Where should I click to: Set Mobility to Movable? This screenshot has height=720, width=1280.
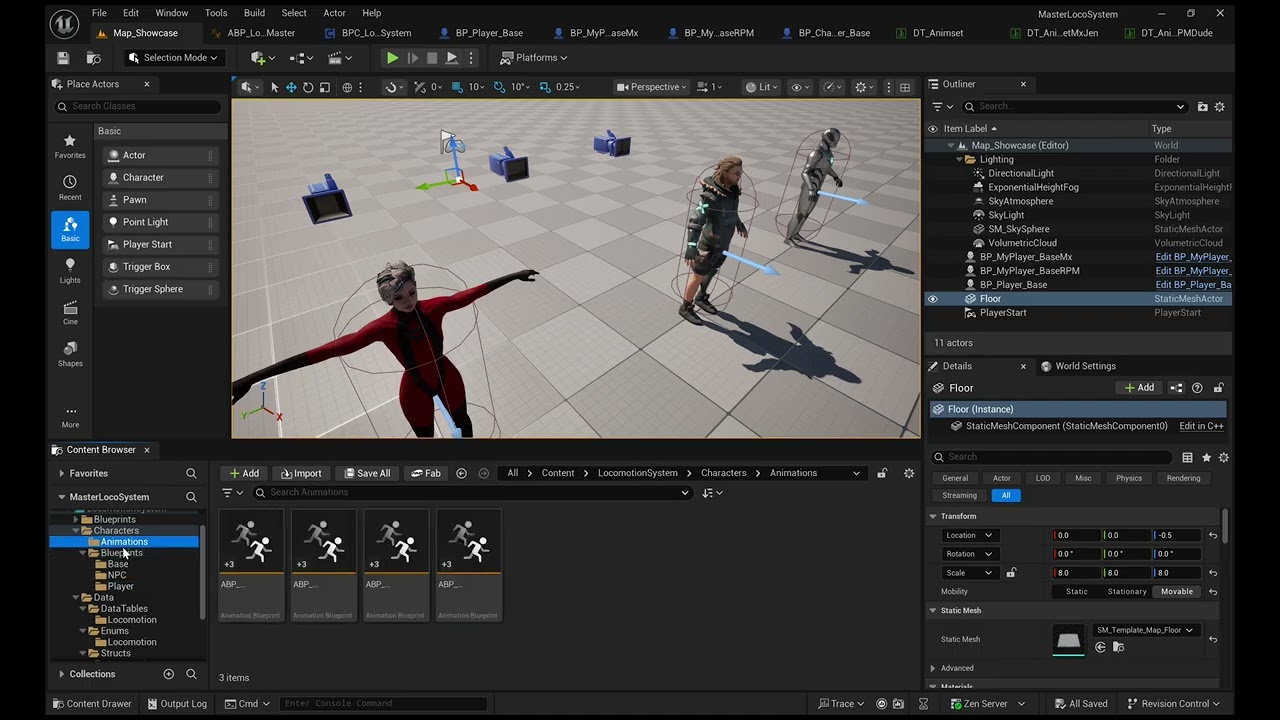coord(1177,592)
